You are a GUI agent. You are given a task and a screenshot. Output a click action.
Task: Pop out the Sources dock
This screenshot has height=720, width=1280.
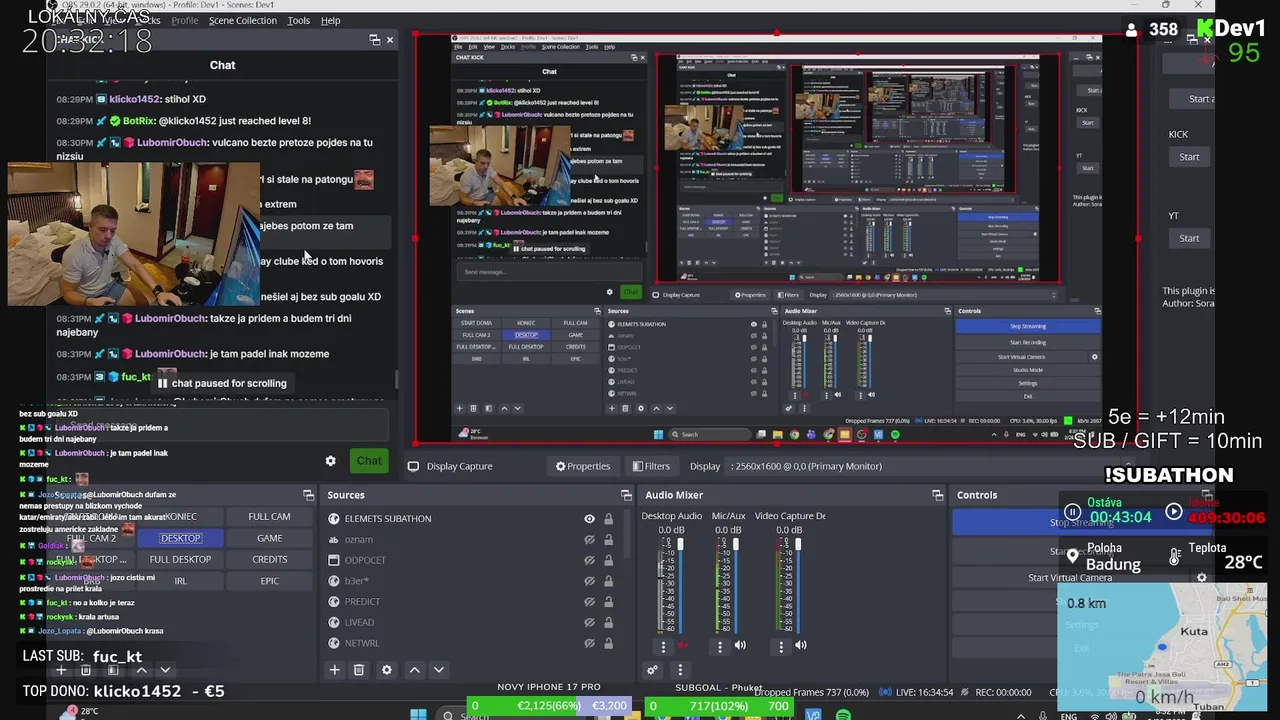click(x=626, y=495)
